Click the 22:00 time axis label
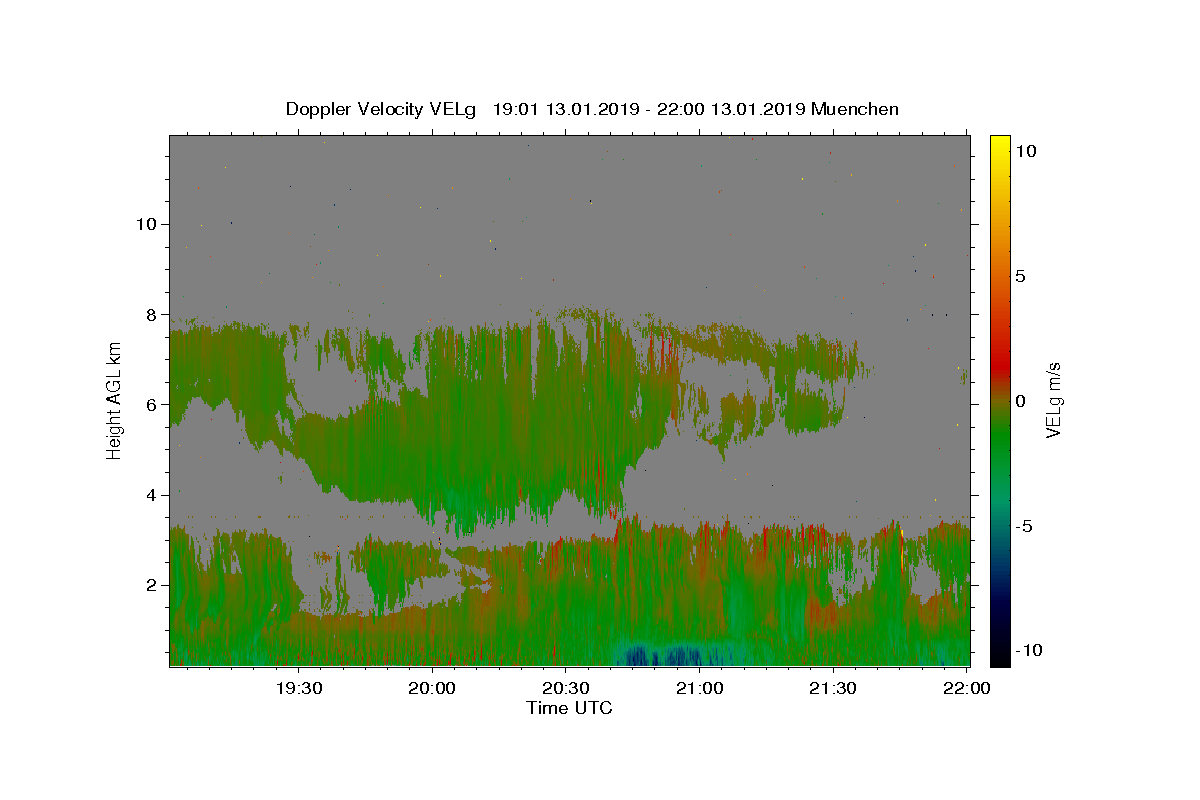Image resolution: width=1200 pixels, height=800 pixels. [x=967, y=688]
